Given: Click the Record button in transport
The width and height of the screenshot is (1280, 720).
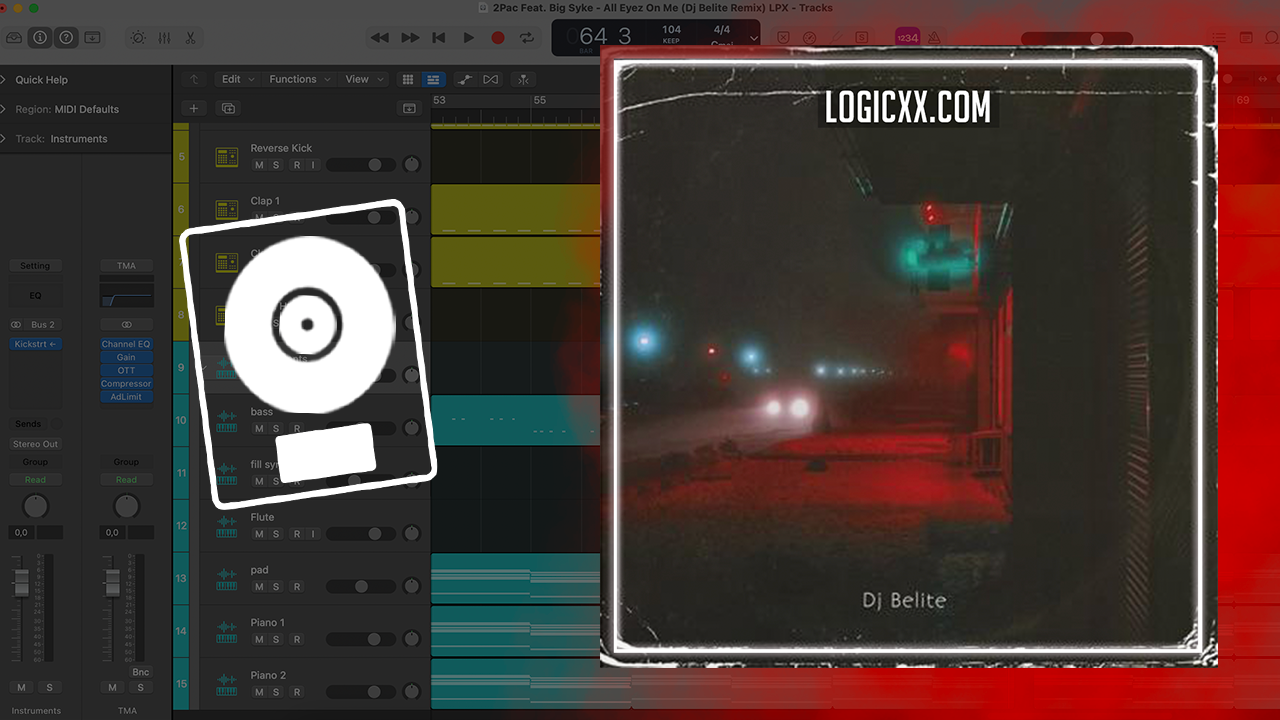Looking at the screenshot, I should 497,37.
